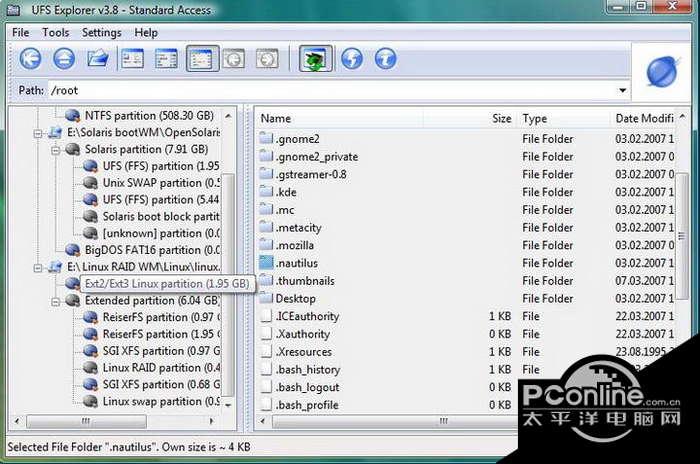Click the .gnome2_private folder icon

266,156
